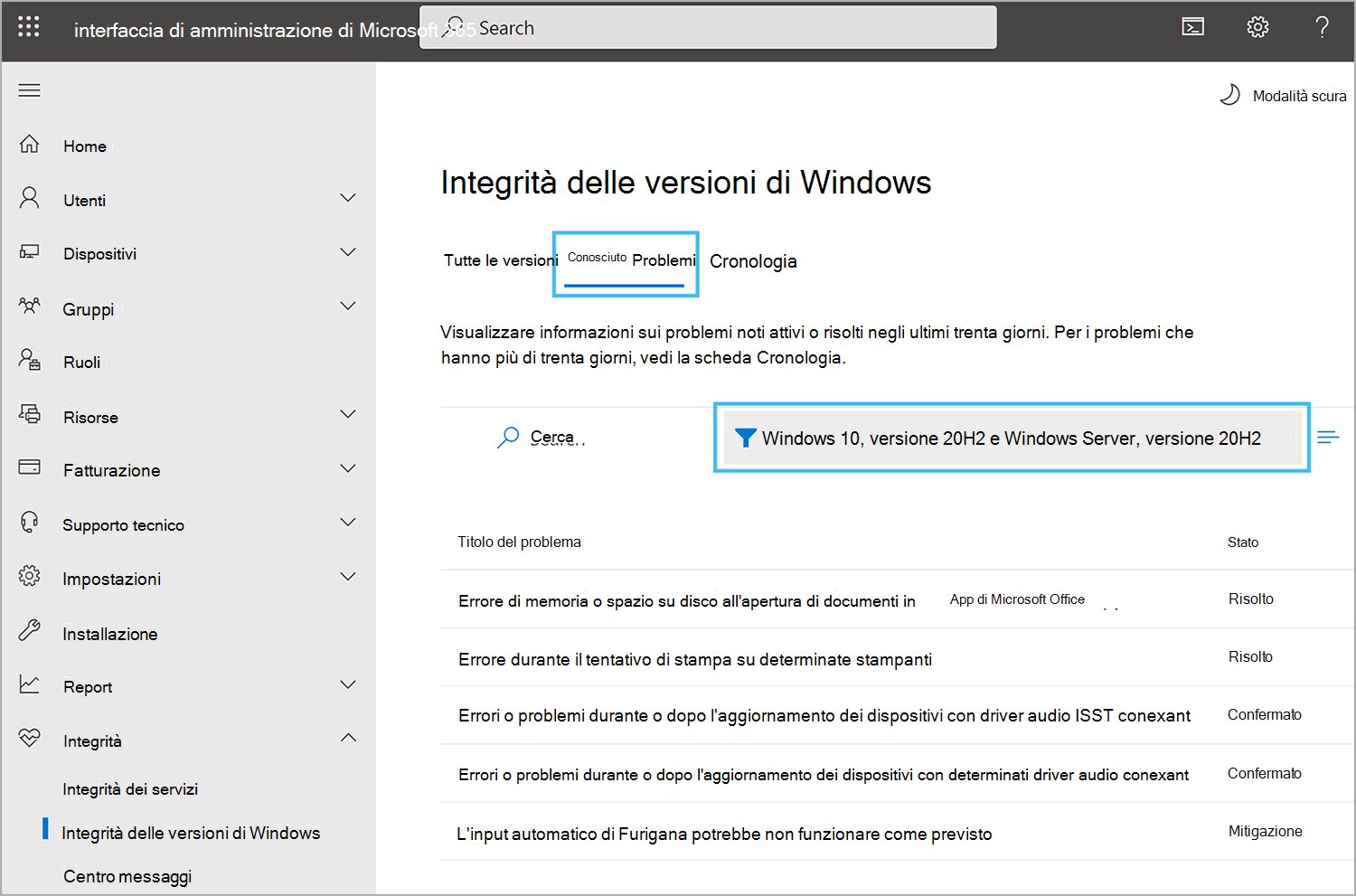Image resolution: width=1356 pixels, height=896 pixels.
Task: Click the Risolto status of printing error
Action: [1250, 656]
